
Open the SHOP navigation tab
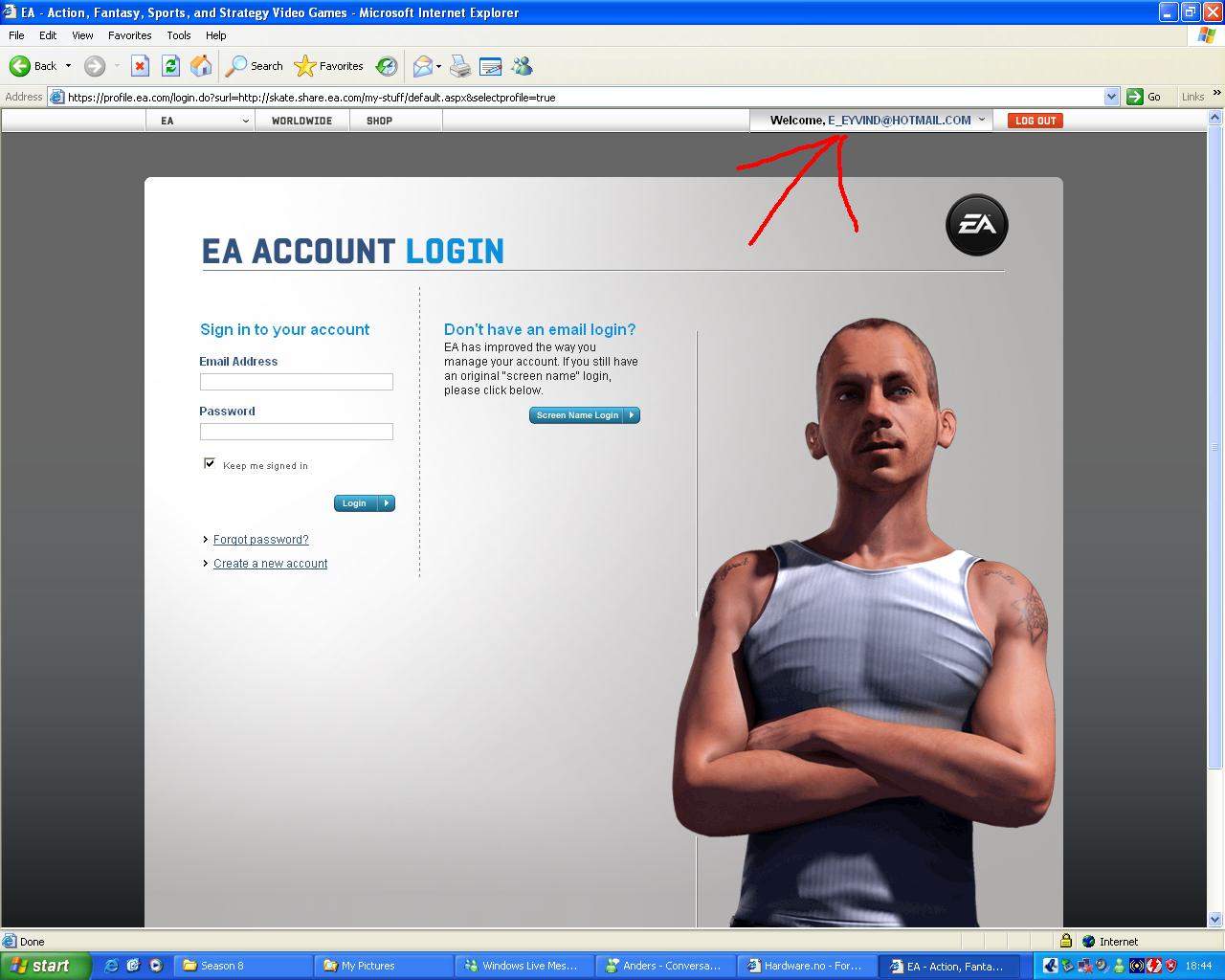point(379,121)
